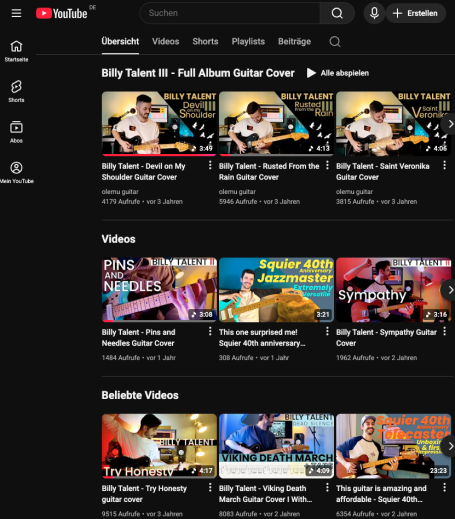Click Viking Death March Guitar Cover title
The width and height of the screenshot is (455, 519).
pyautogui.click(x=266, y=494)
